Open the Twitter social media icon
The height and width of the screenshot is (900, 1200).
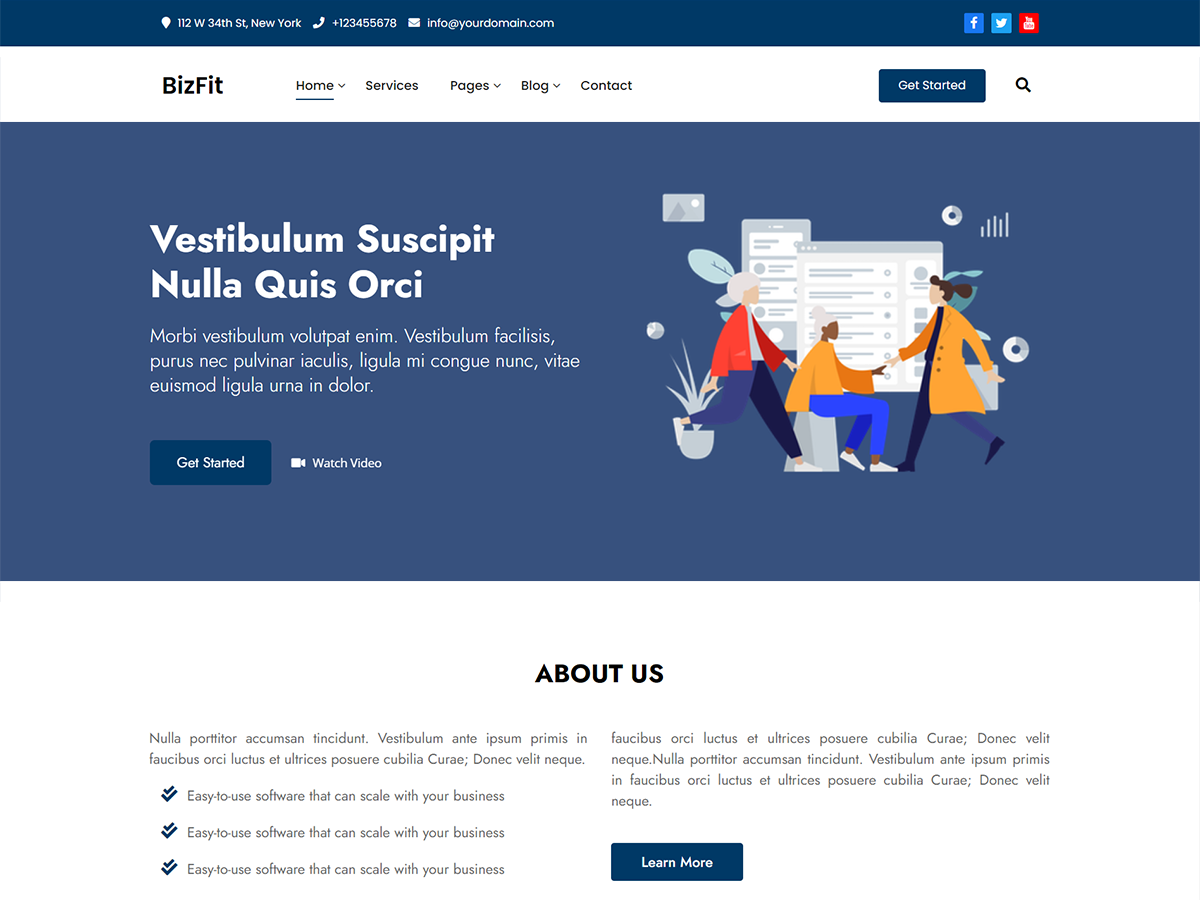(1001, 22)
